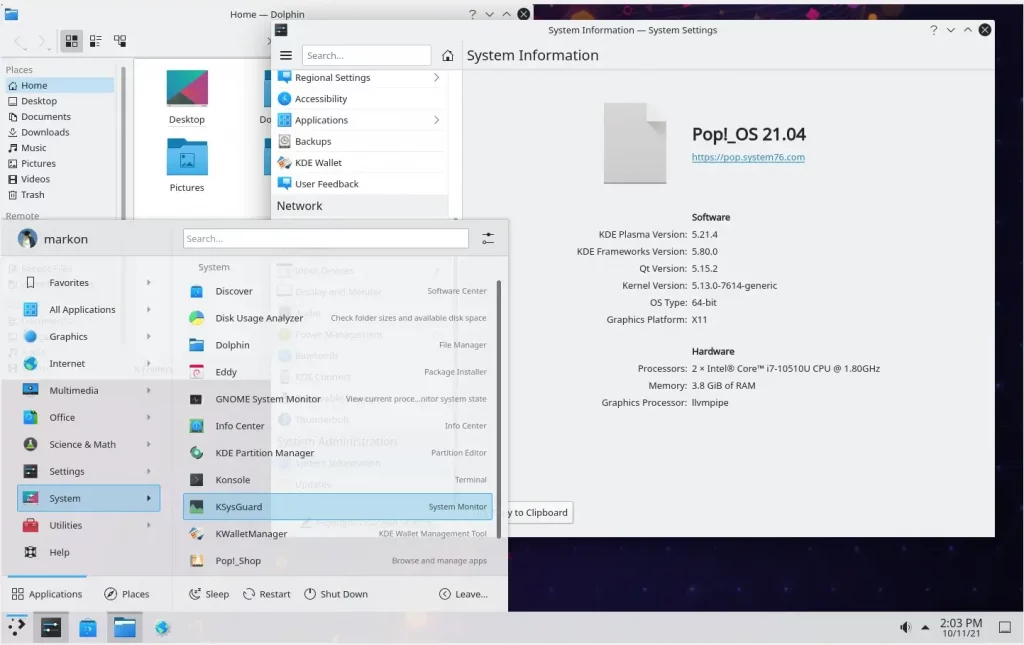Switch Dolphin to details tree view mode
The width and height of the screenshot is (1024, 645).
coord(120,40)
